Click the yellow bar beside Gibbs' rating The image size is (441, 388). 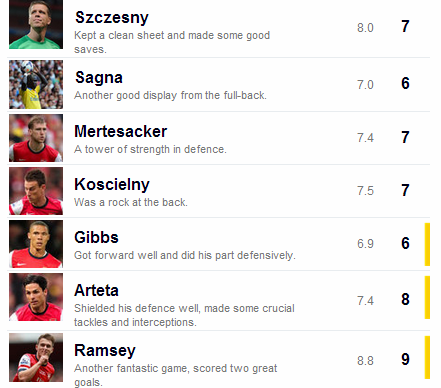427,244
